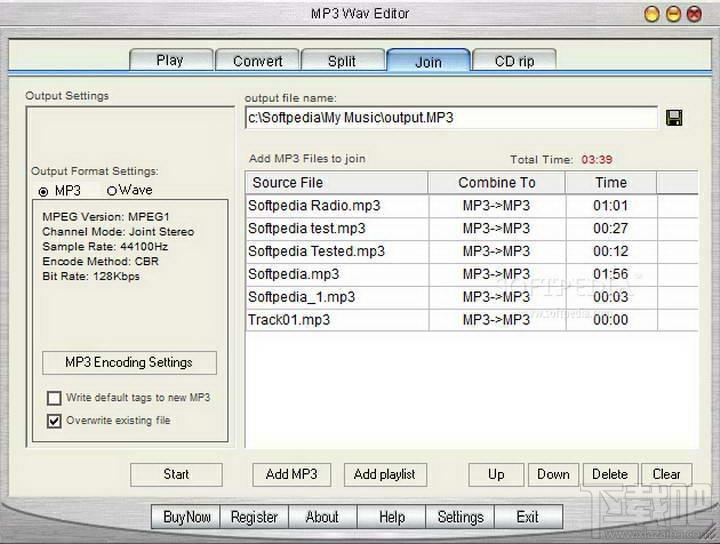This screenshot has width=720, height=544.
Task: Click the 00:03 time cell
Action: tap(611, 297)
